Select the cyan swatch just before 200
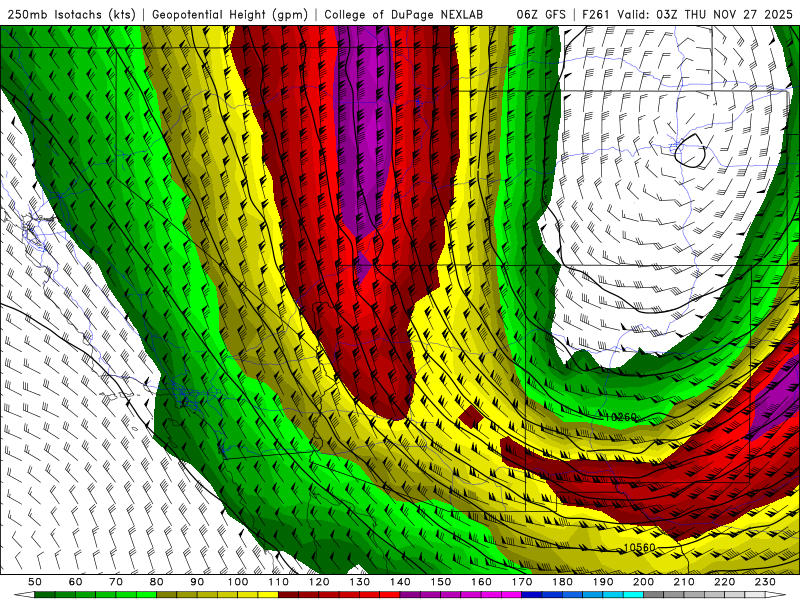This screenshot has width=800, height=600. [633, 595]
